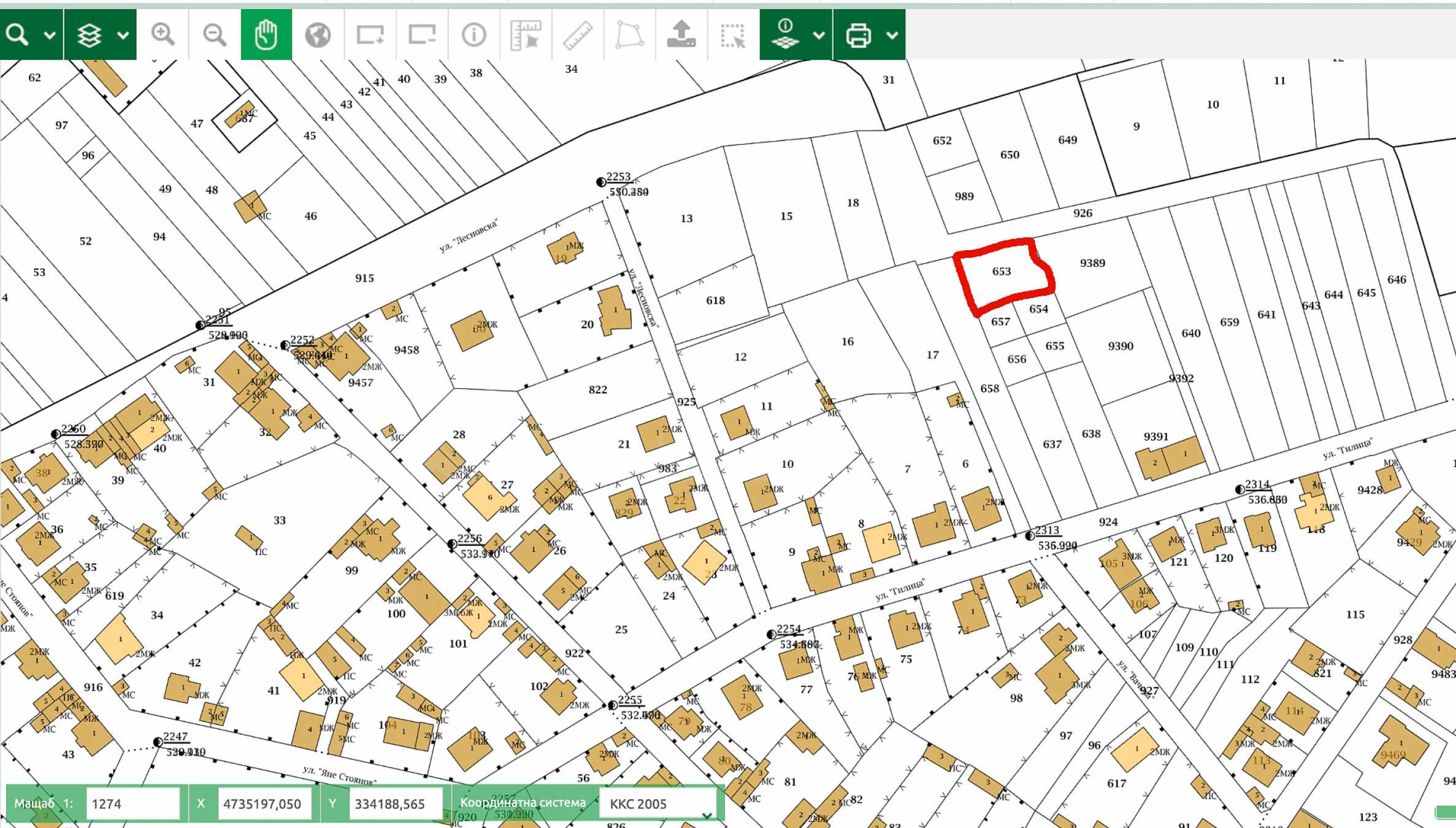This screenshot has height=828, width=1456.
Task: Click the rectangle plus selection tool
Action: pyautogui.click(x=370, y=34)
